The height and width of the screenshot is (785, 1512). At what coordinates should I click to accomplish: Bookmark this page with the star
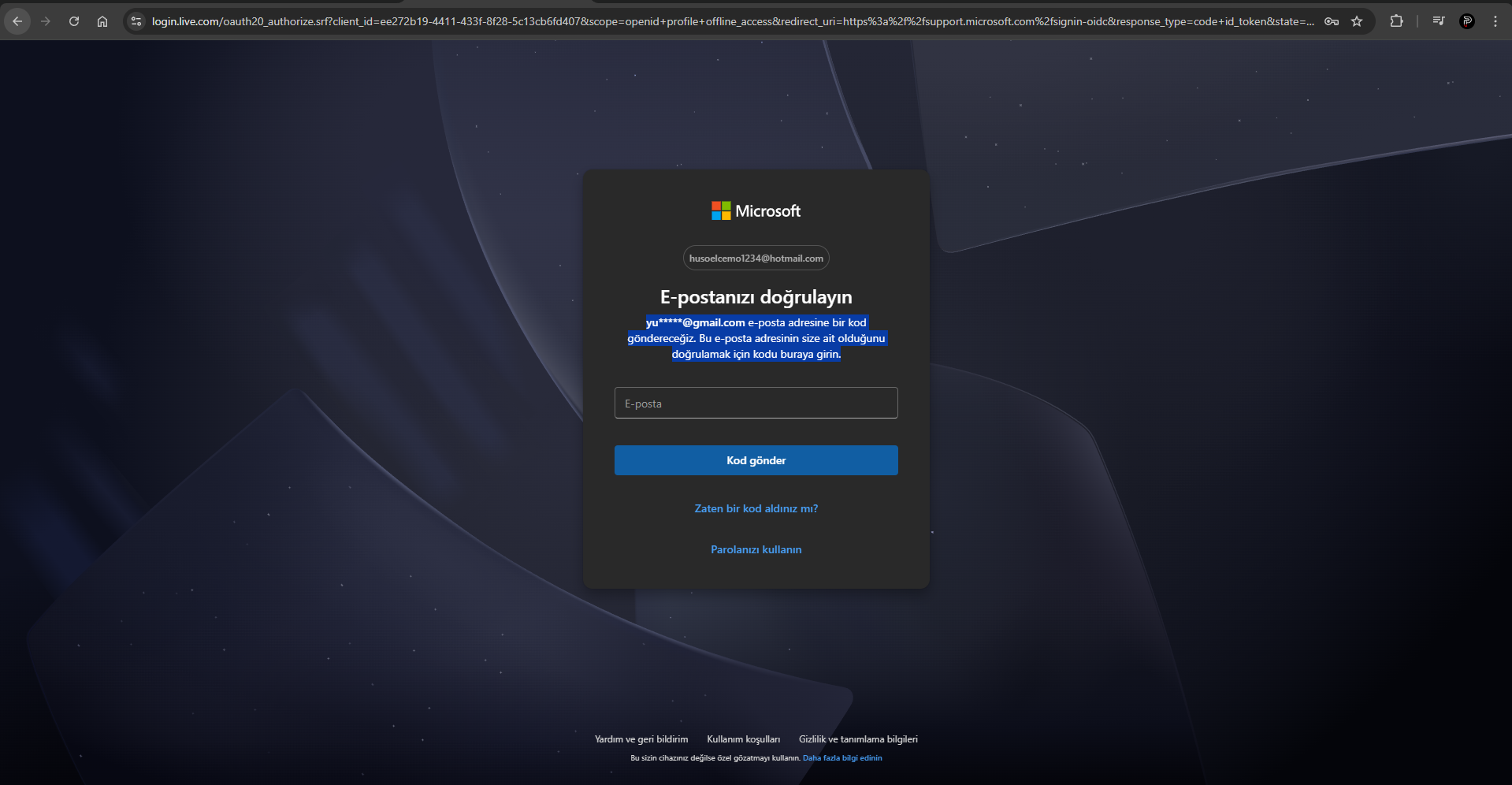coord(1357,21)
